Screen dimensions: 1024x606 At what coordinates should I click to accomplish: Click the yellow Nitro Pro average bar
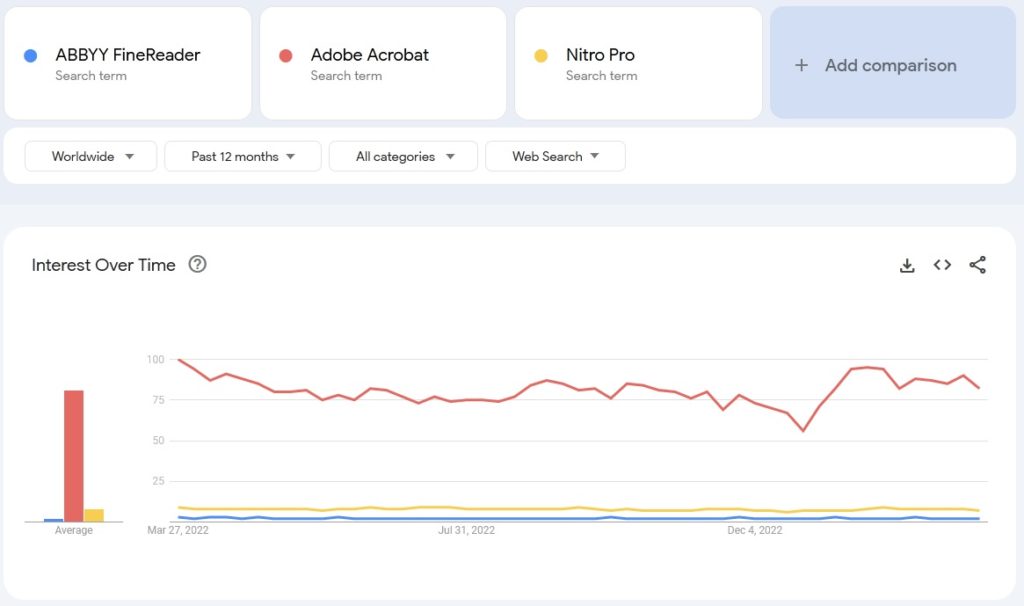(94, 515)
